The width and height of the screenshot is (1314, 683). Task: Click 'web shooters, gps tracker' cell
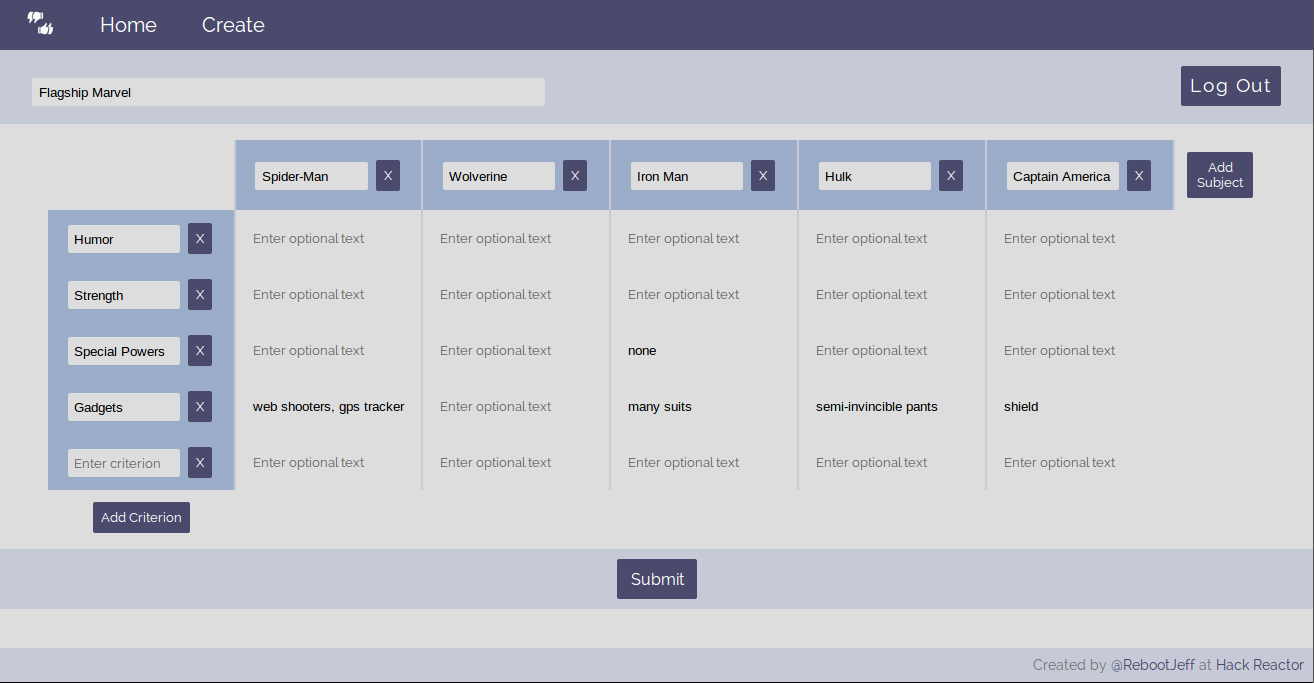point(329,406)
